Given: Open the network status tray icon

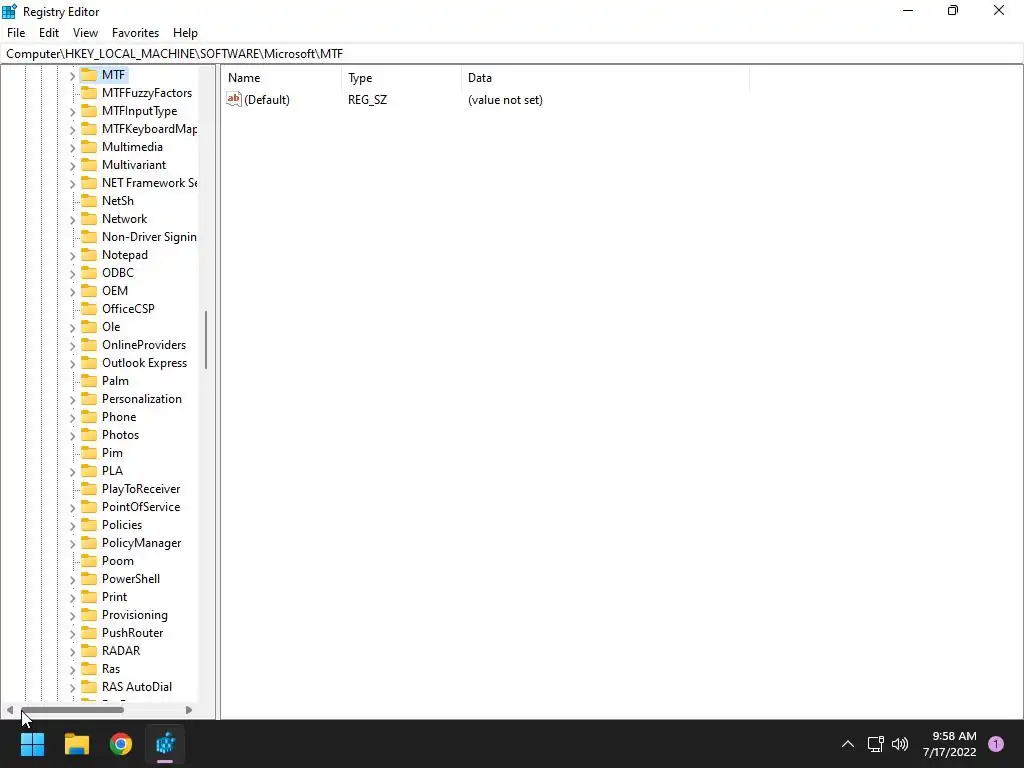Looking at the screenshot, I should [875, 744].
